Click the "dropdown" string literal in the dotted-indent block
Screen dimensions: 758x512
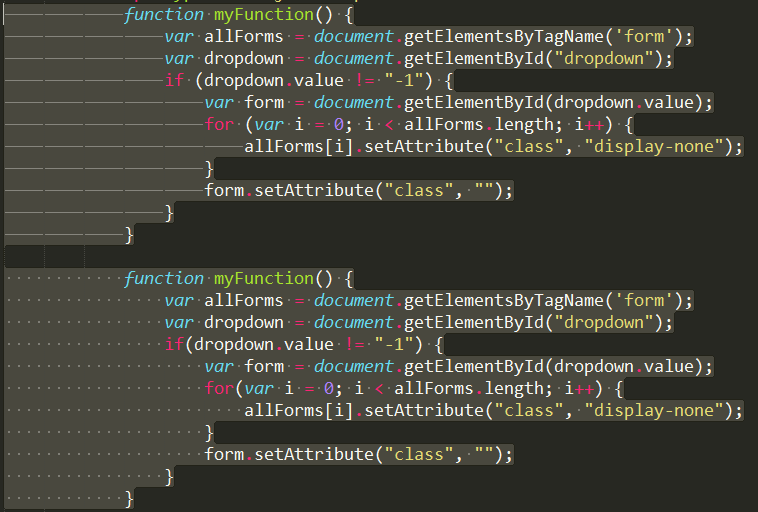pos(604,322)
